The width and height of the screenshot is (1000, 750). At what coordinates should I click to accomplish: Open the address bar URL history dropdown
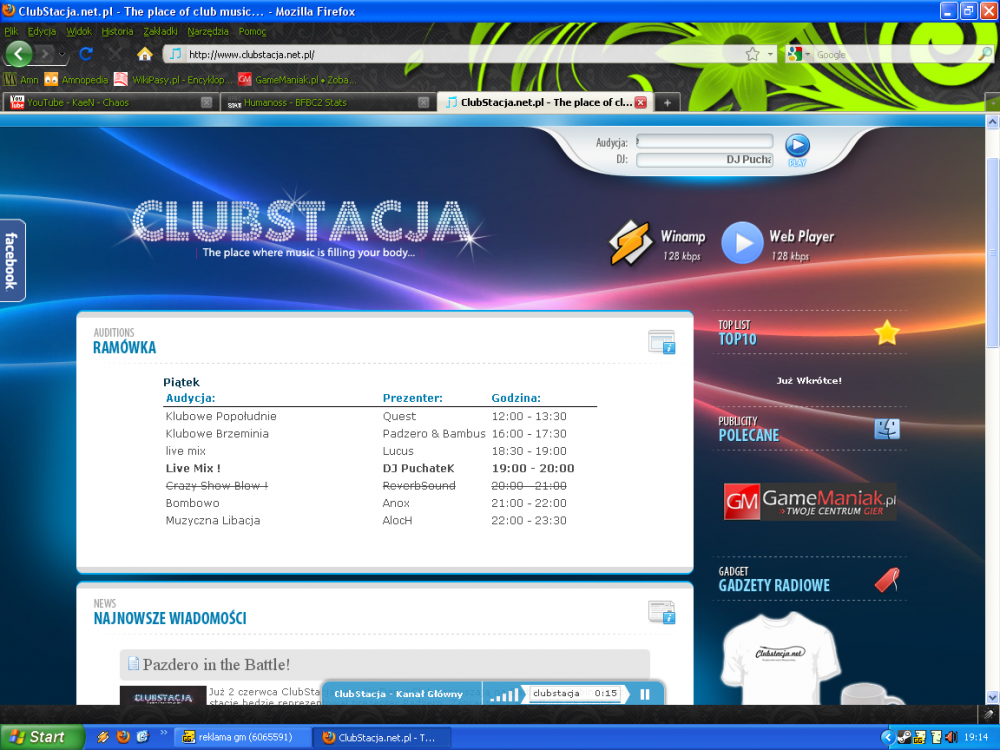(x=771, y=54)
